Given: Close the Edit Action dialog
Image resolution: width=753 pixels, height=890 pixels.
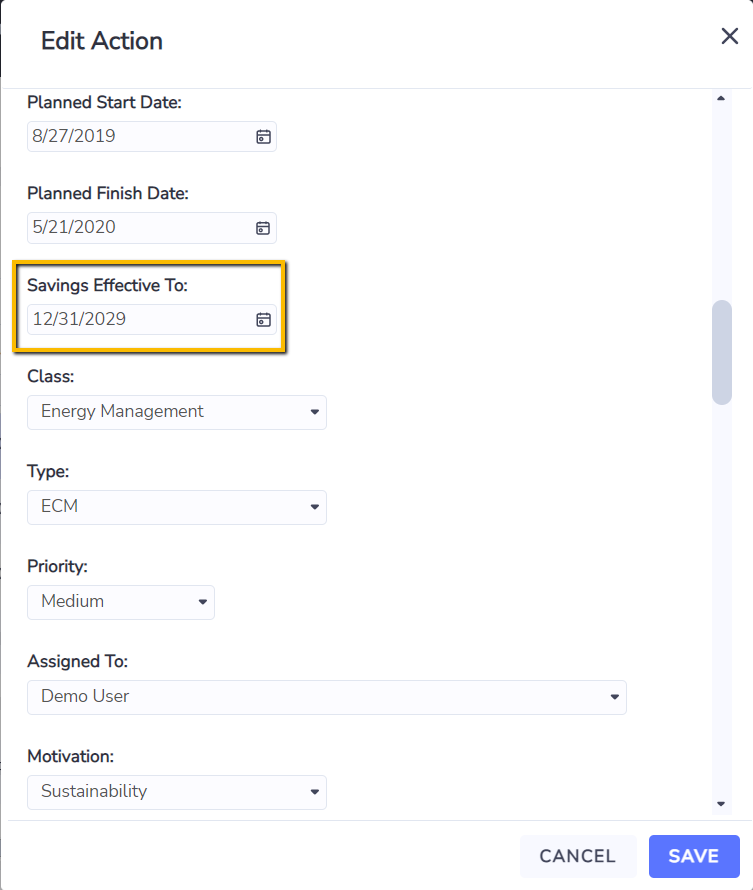Looking at the screenshot, I should tap(729, 36).
